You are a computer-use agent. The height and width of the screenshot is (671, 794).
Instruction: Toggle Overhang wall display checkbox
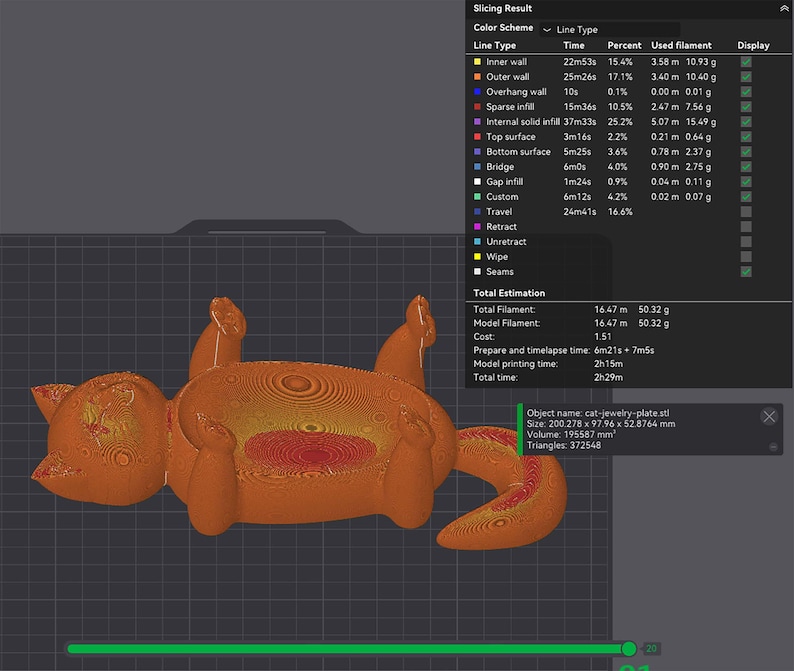[x=746, y=92]
